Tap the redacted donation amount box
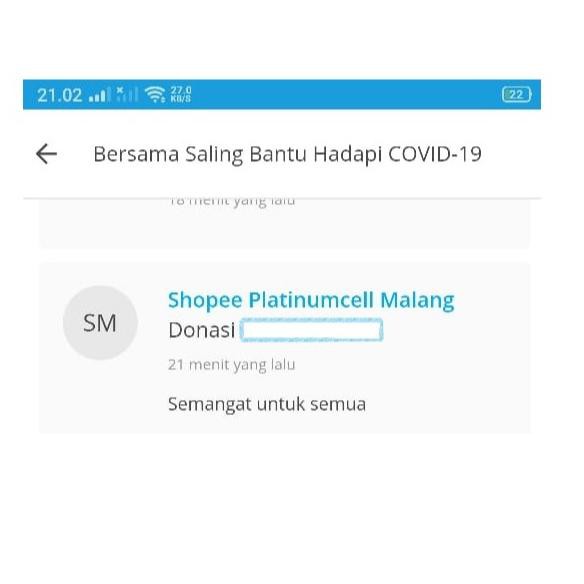 tap(311, 330)
